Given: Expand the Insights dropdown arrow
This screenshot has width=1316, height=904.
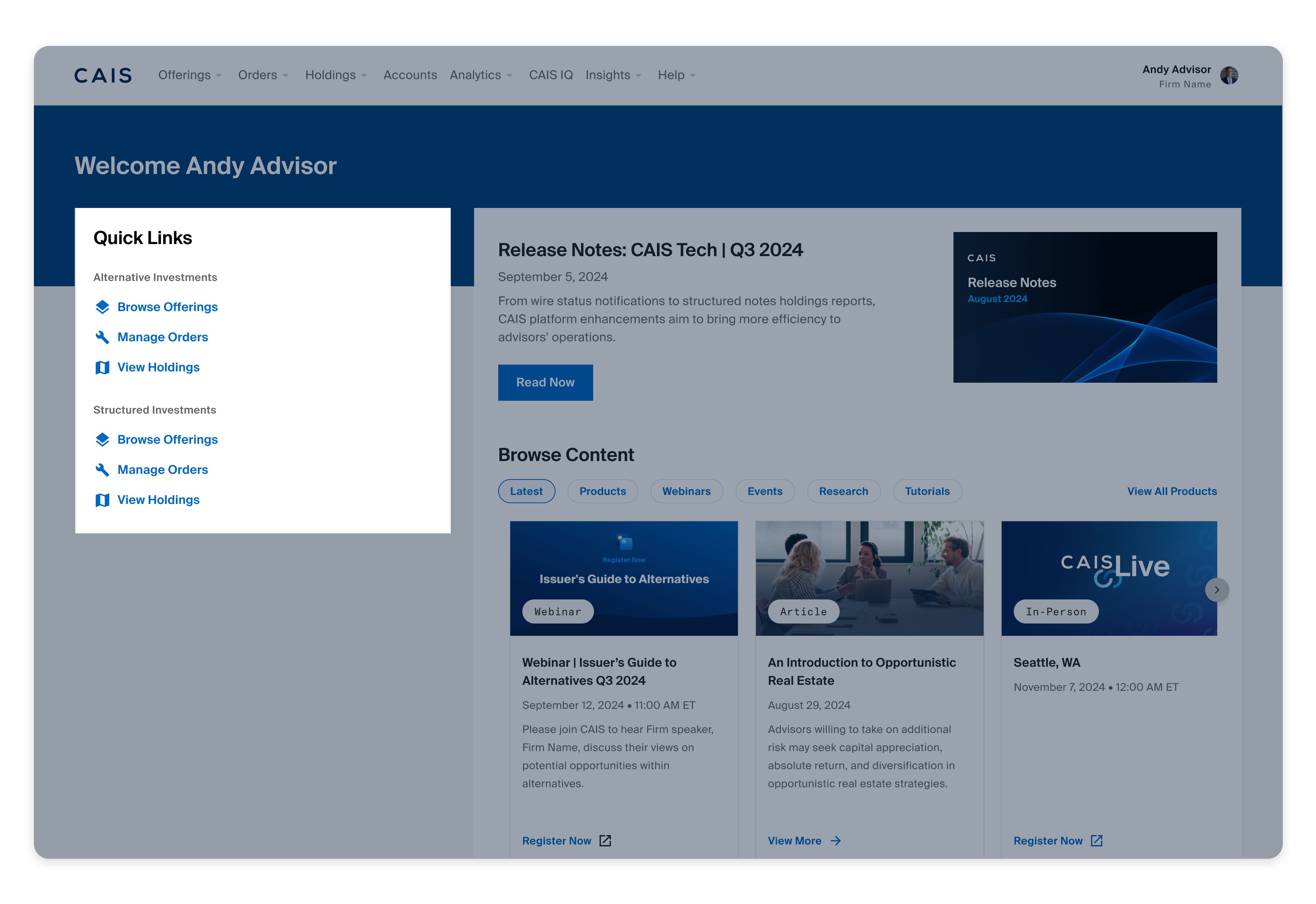Looking at the screenshot, I should (x=638, y=76).
